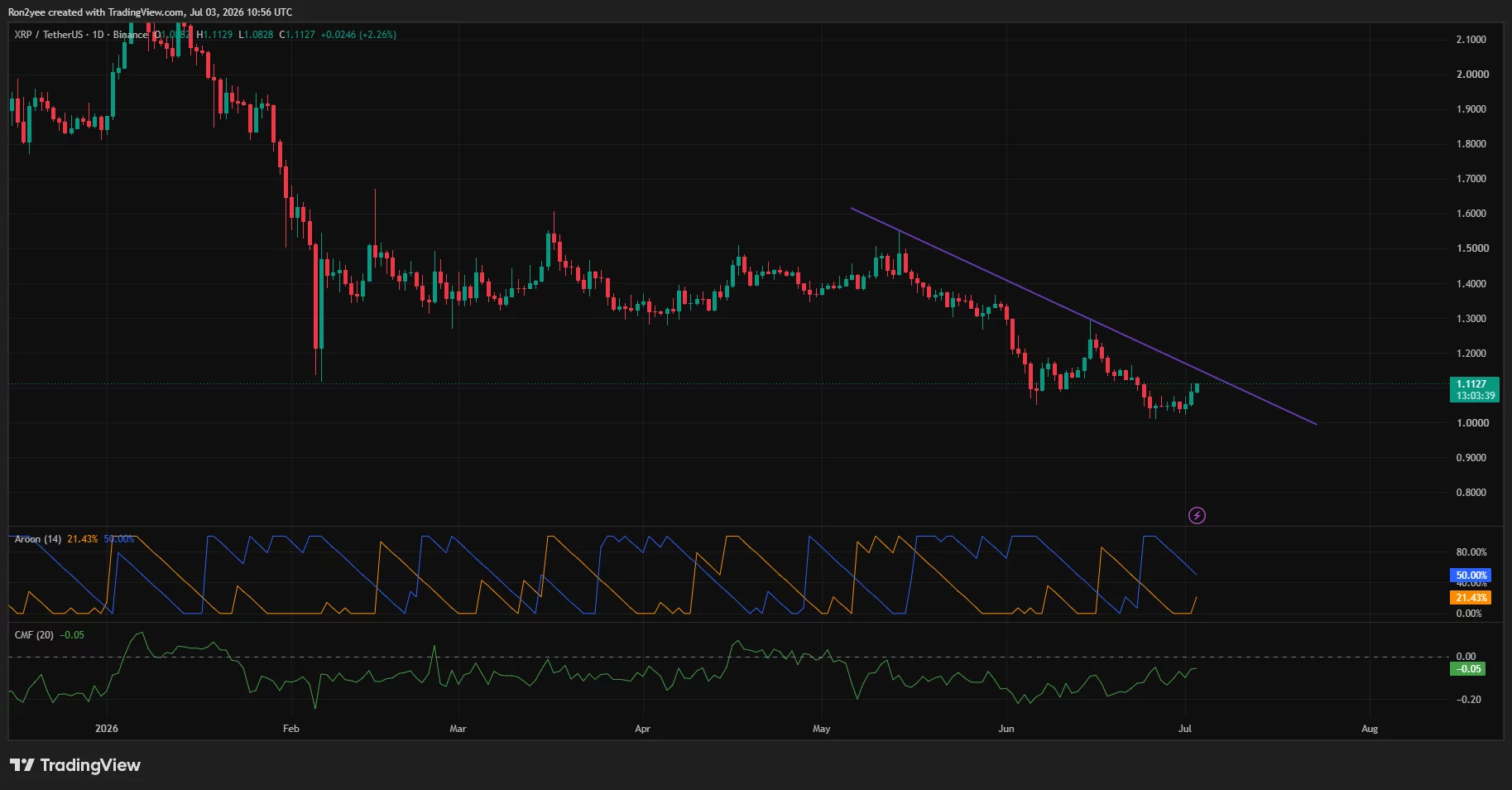Click the TradingView logo at the bottom
This screenshot has height=790, width=1512.
pyautogui.click(x=75, y=765)
